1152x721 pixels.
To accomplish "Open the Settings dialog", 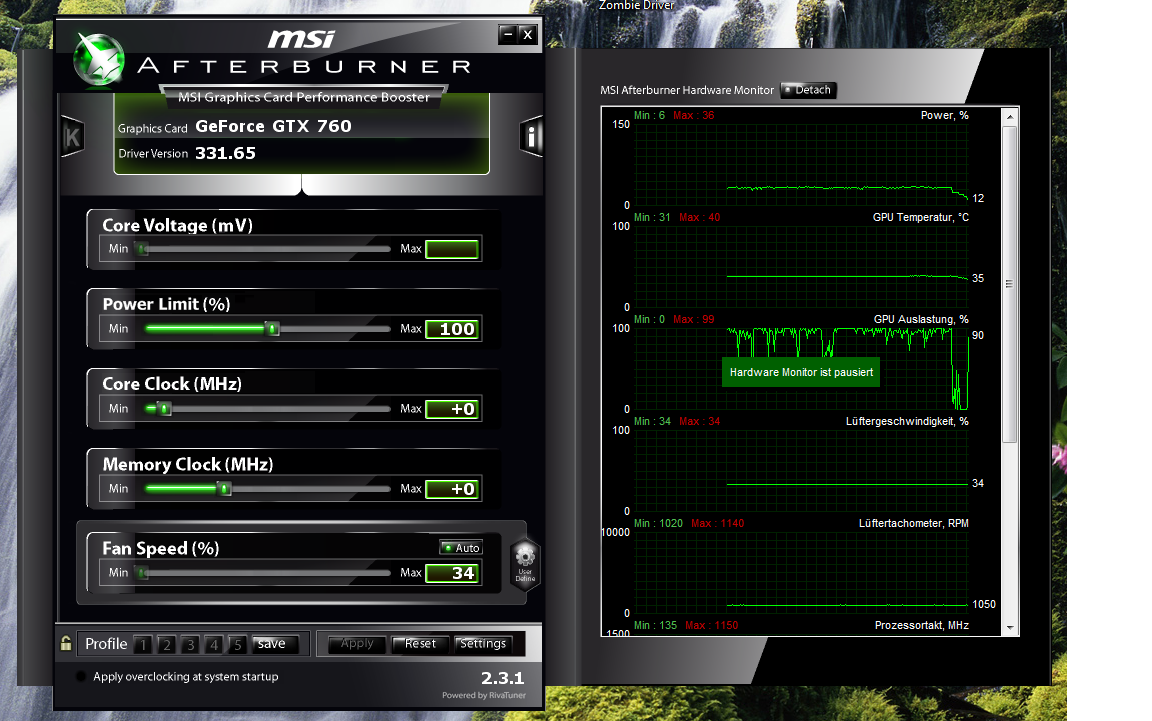I will pos(482,644).
